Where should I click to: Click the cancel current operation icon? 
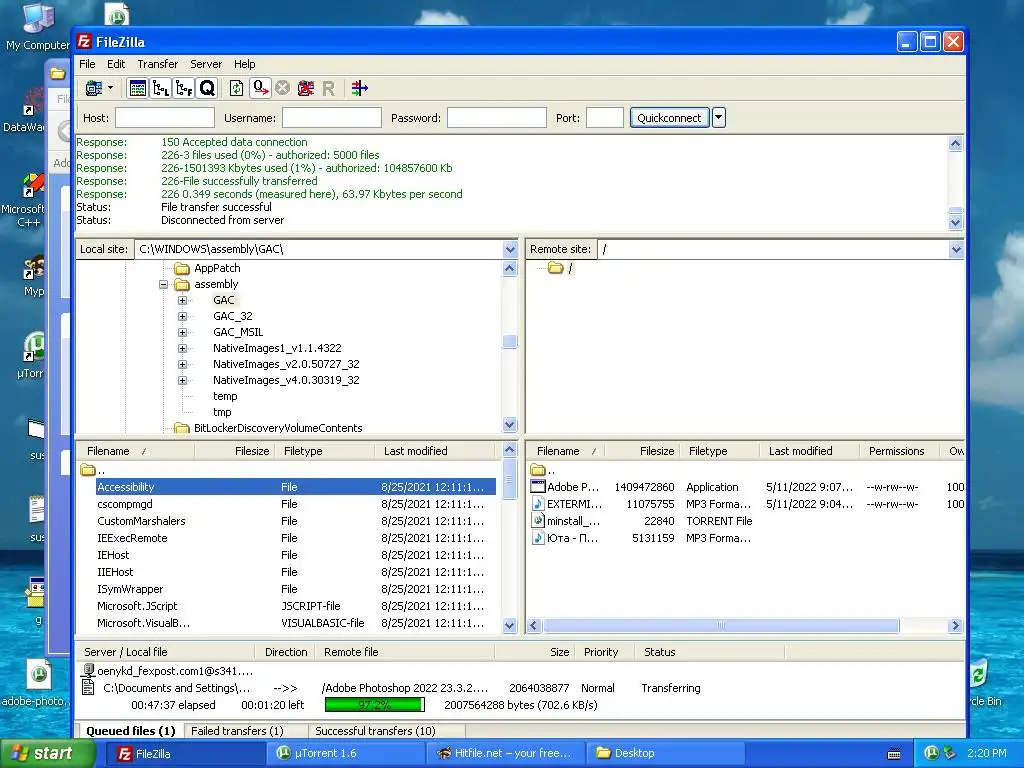tap(282, 88)
